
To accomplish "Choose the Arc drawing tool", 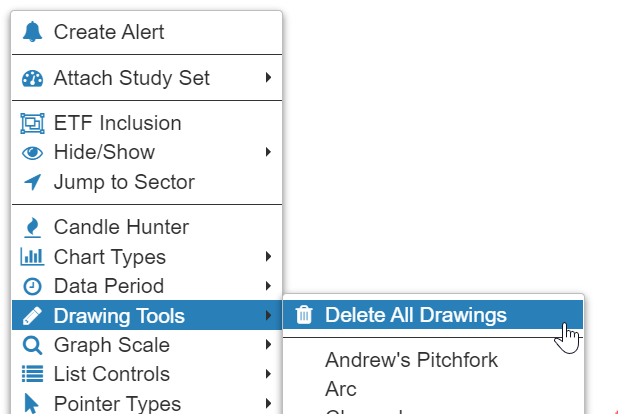I will click(x=340, y=389).
